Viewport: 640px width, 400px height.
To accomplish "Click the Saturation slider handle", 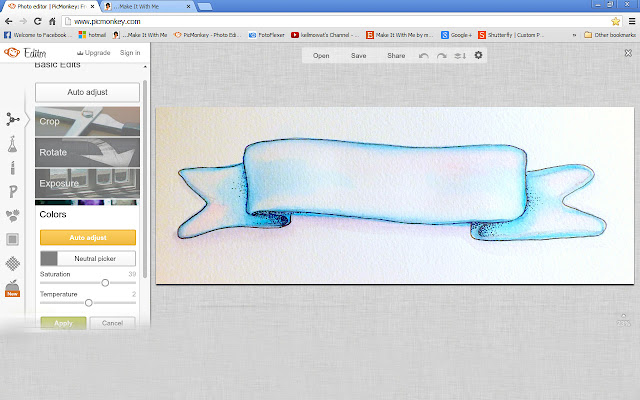I will pyautogui.click(x=105, y=282).
